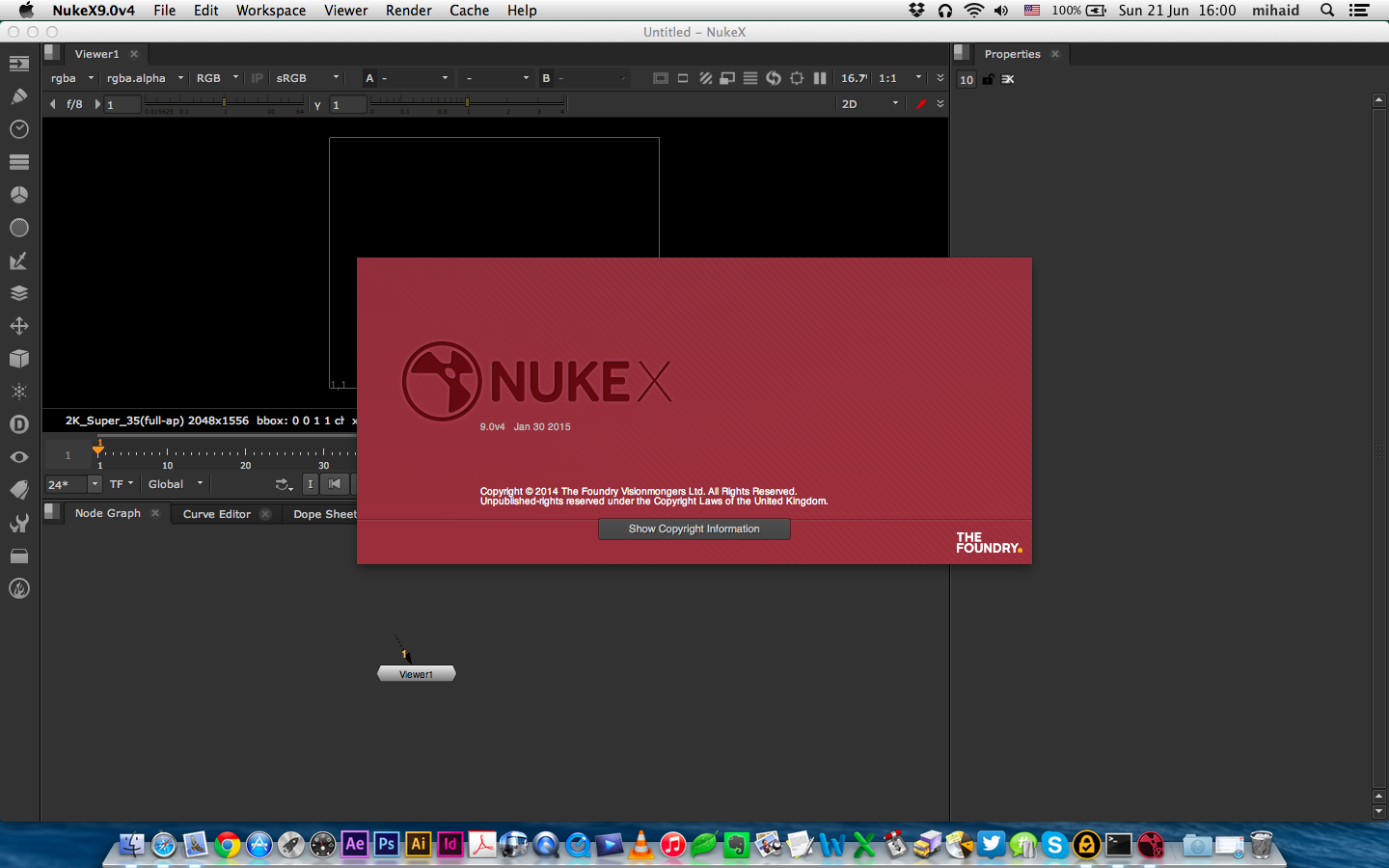The width and height of the screenshot is (1389, 868).
Task: Adjust the viewer gamma slider
Action: pyautogui.click(x=468, y=102)
